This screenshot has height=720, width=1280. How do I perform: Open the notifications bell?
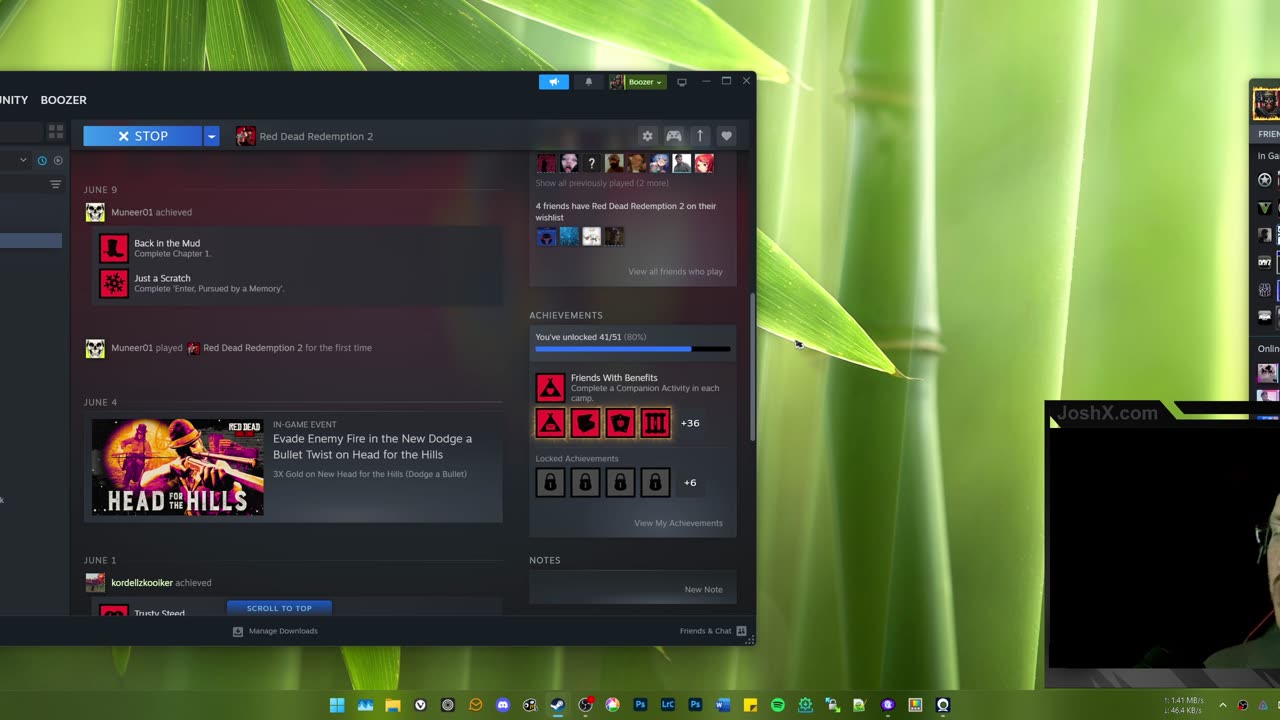pos(589,82)
